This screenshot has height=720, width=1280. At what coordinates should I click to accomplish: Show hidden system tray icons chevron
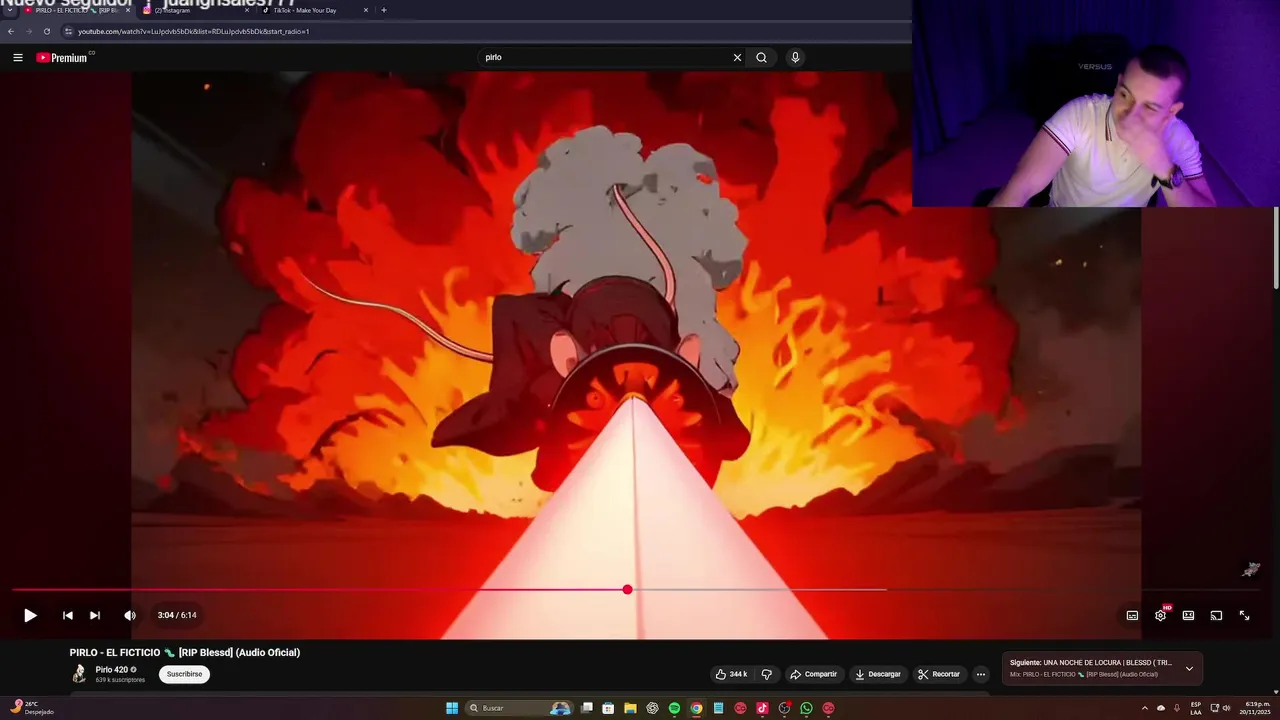[1145, 708]
